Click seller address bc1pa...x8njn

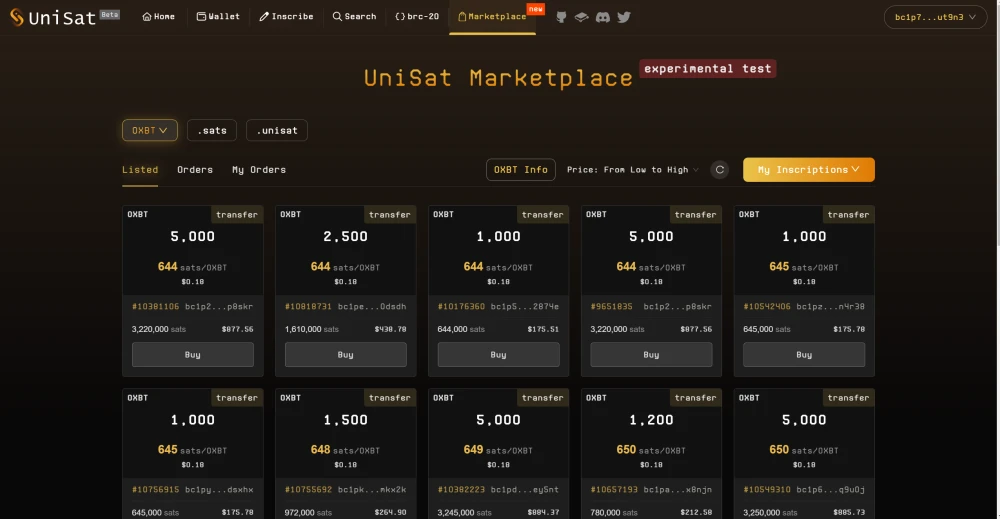point(677,490)
